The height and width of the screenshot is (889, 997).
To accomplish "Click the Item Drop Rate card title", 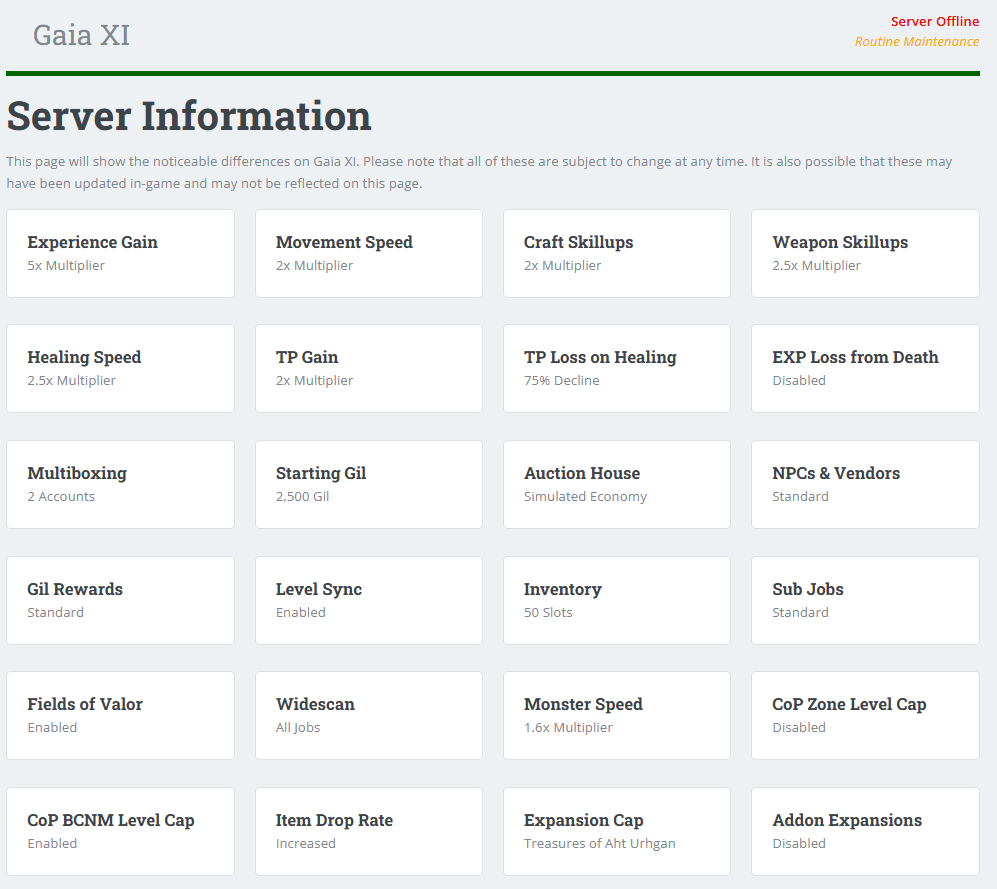I will pyautogui.click(x=334, y=820).
